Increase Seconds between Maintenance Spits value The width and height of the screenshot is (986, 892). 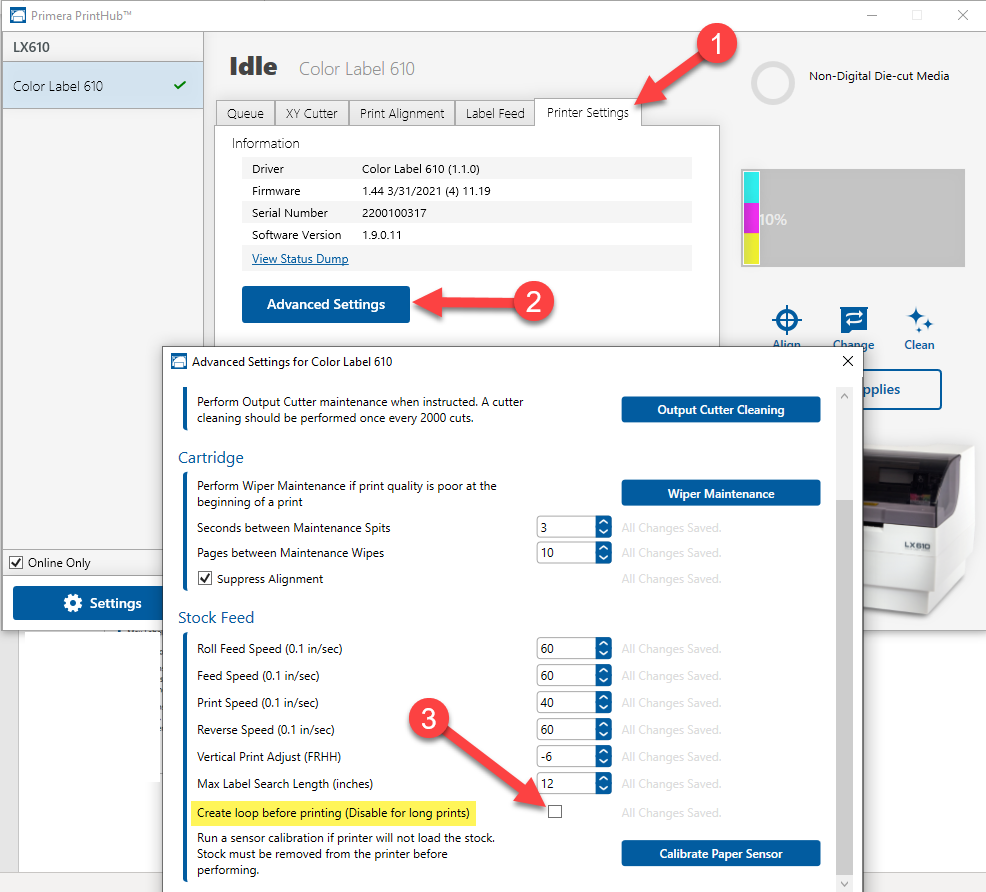[x=603, y=522]
